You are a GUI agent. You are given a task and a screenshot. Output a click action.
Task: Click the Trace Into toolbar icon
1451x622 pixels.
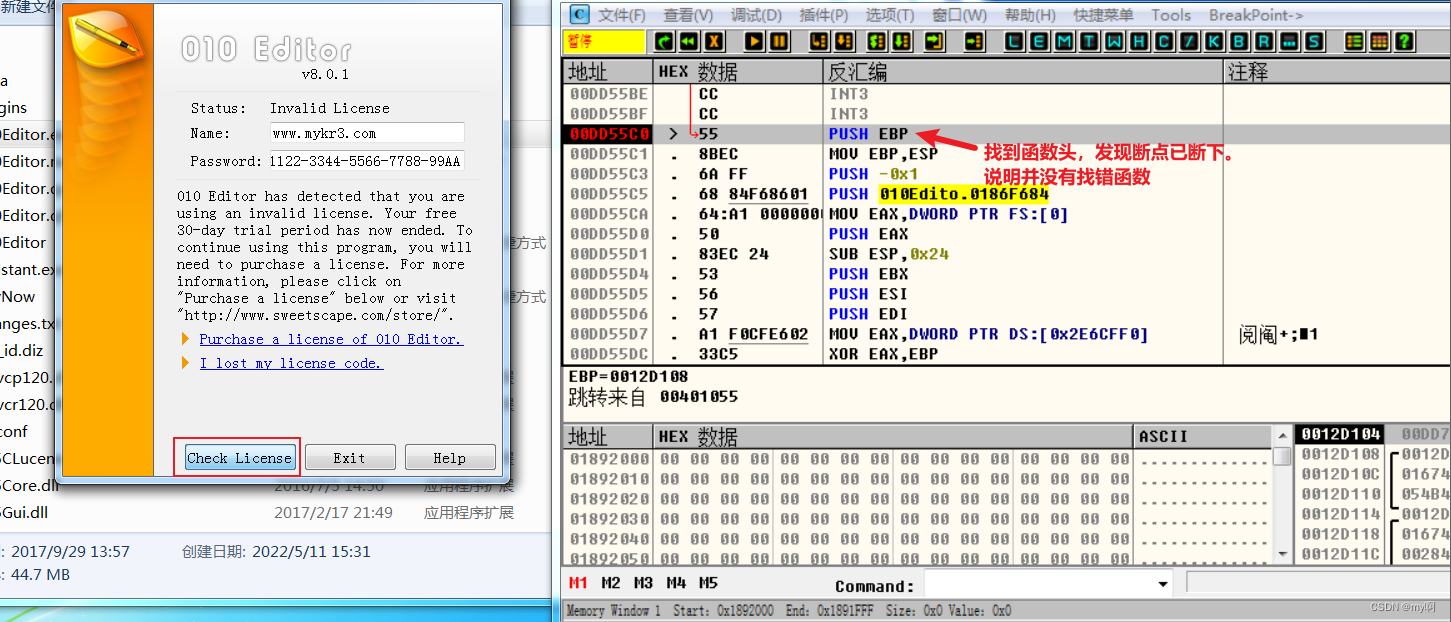[x=877, y=41]
